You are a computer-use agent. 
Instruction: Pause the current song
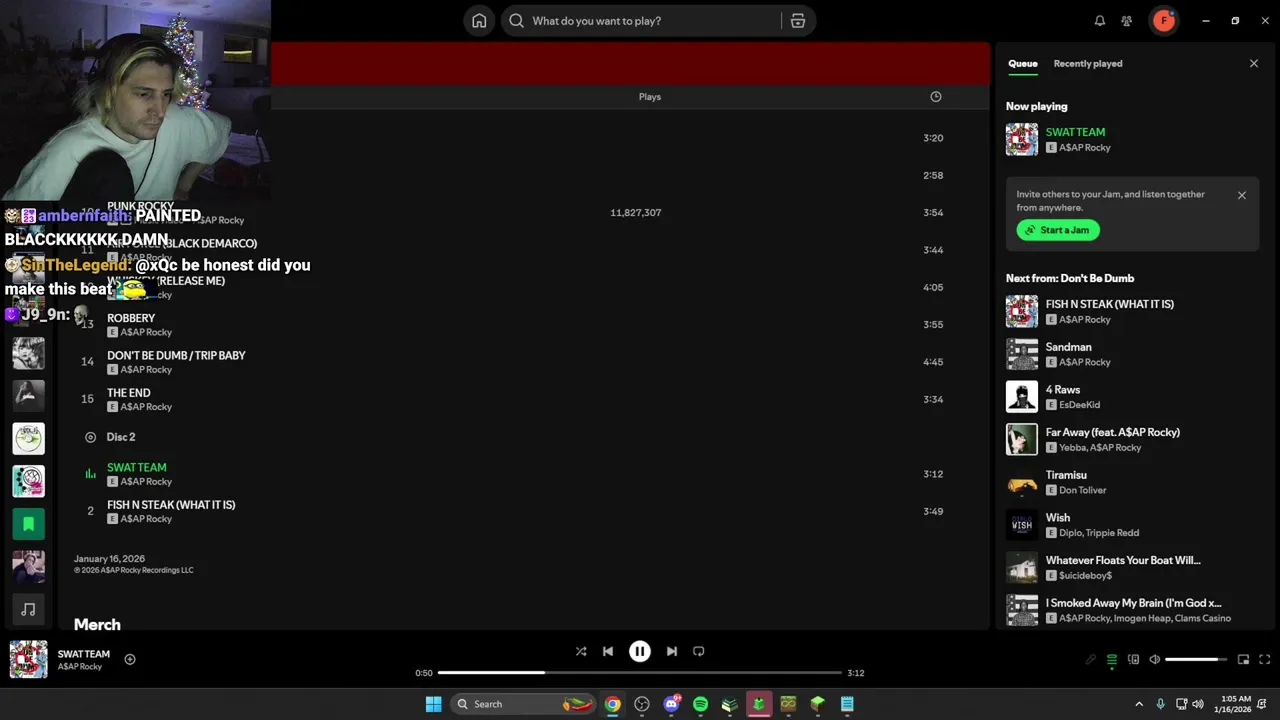click(640, 651)
